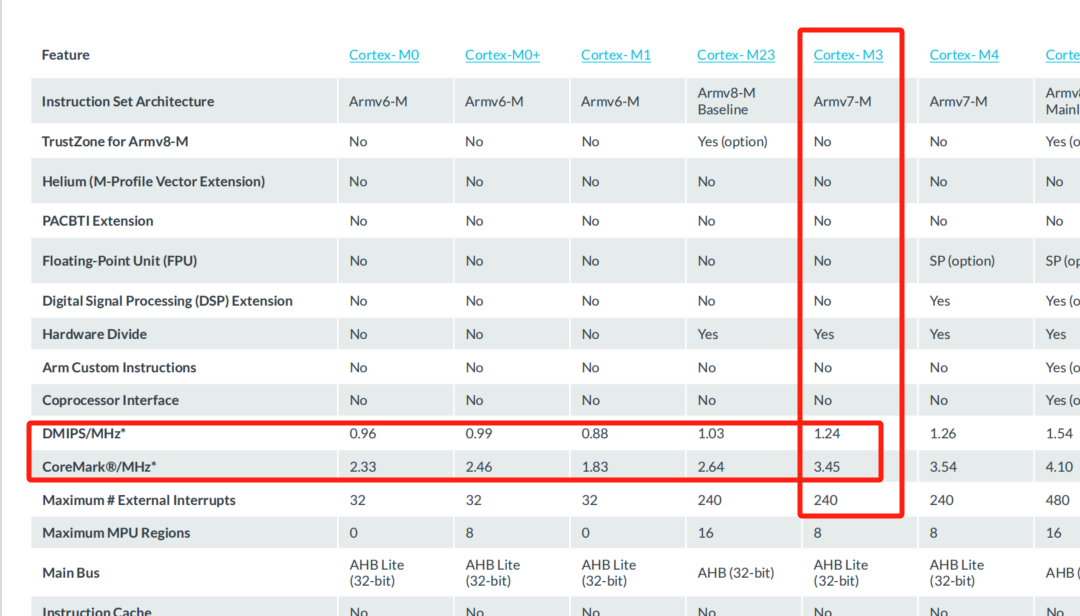Click the 2.64 CoreMark value

pos(711,466)
